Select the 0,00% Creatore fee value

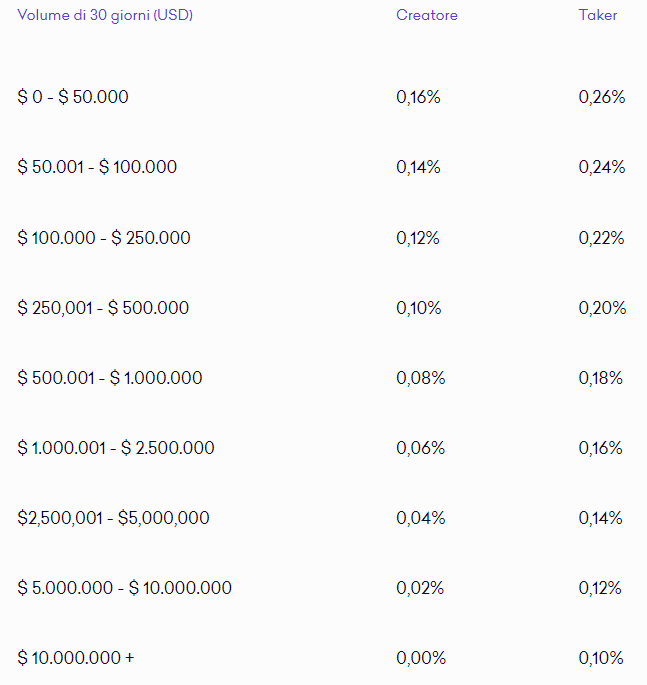pyautogui.click(x=421, y=658)
